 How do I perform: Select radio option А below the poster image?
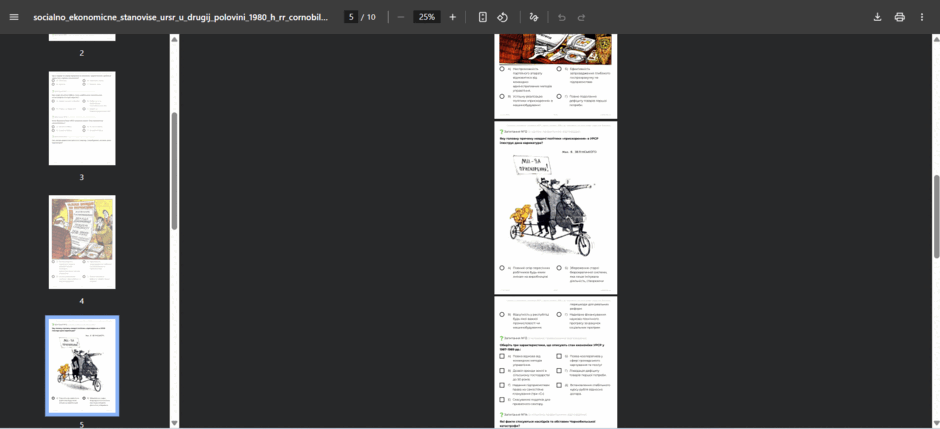coord(502,69)
